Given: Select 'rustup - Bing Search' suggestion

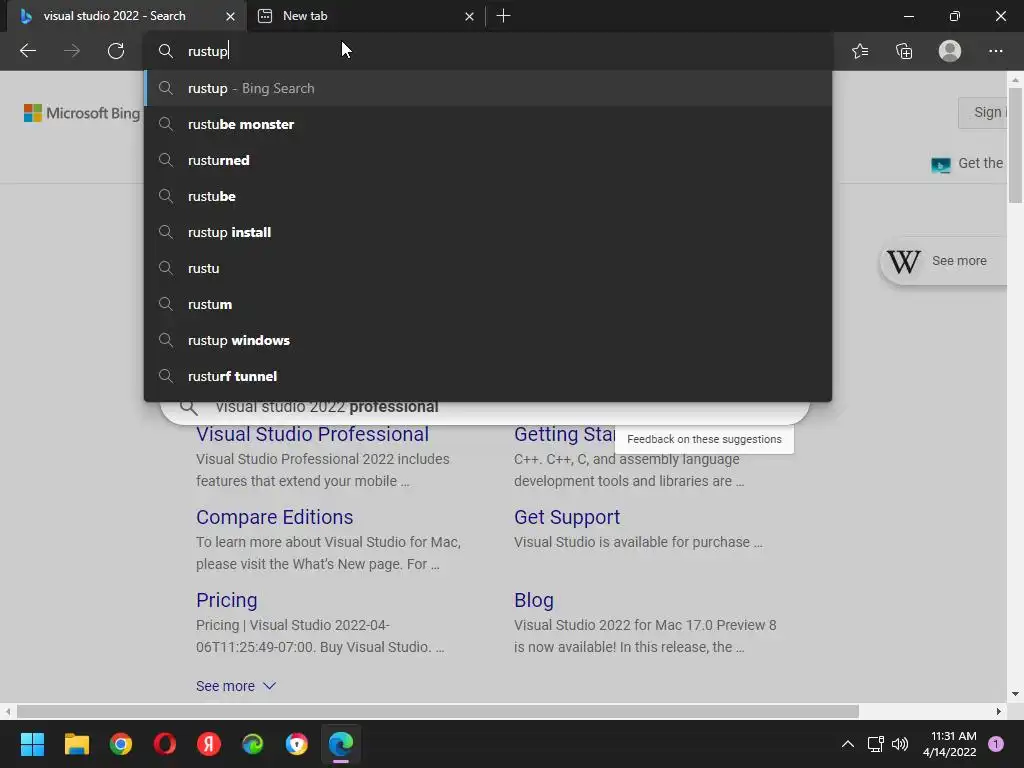Looking at the screenshot, I should (x=488, y=88).
